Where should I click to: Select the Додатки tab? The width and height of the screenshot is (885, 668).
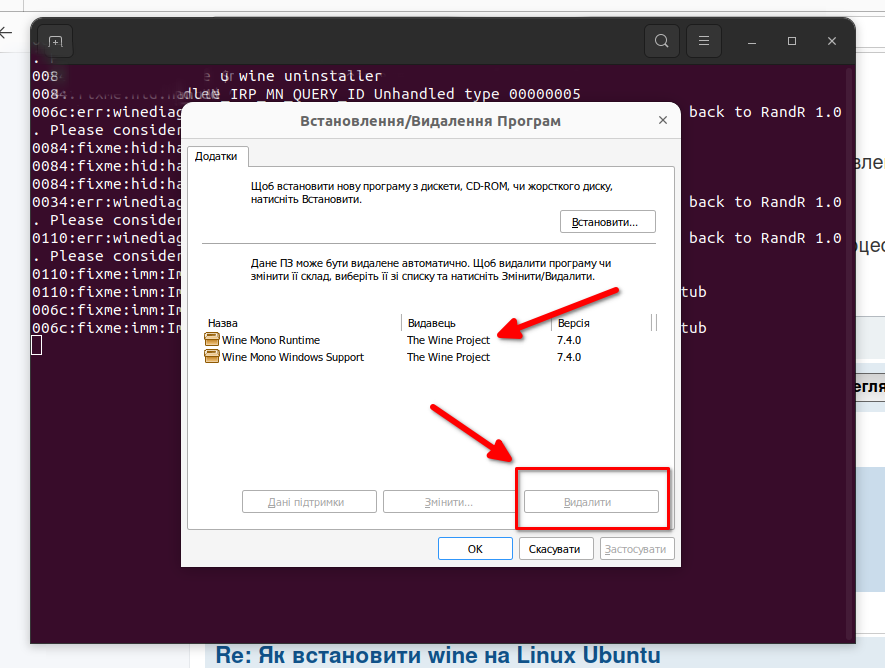point(217,156)
